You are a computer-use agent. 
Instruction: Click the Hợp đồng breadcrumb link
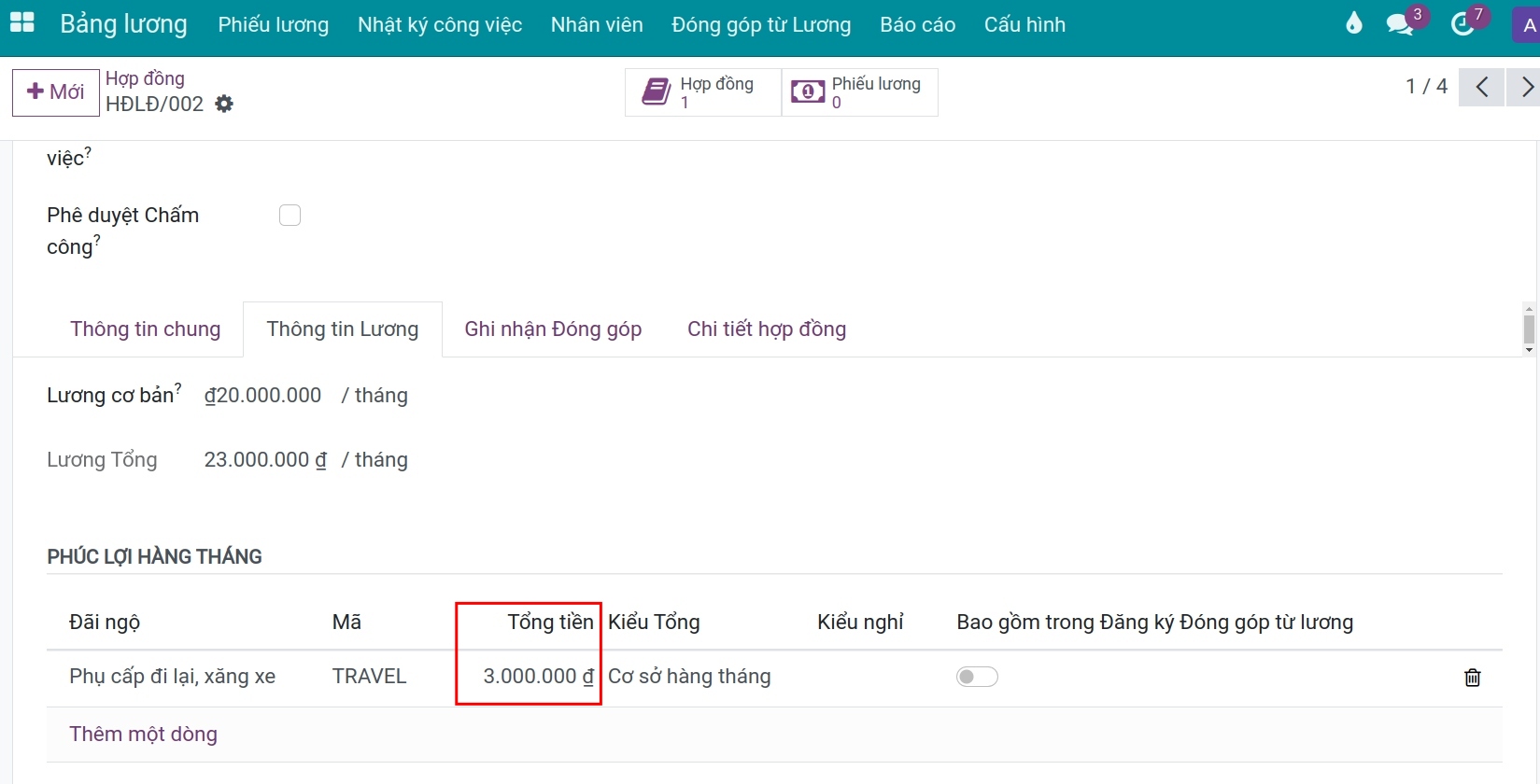click(x=145, y=78)
